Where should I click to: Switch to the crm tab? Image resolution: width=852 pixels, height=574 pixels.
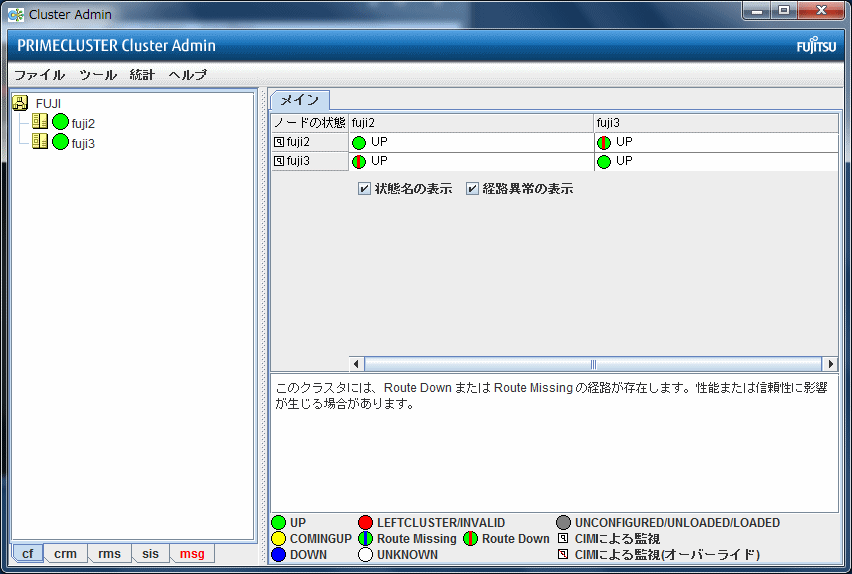pos(65,553)
